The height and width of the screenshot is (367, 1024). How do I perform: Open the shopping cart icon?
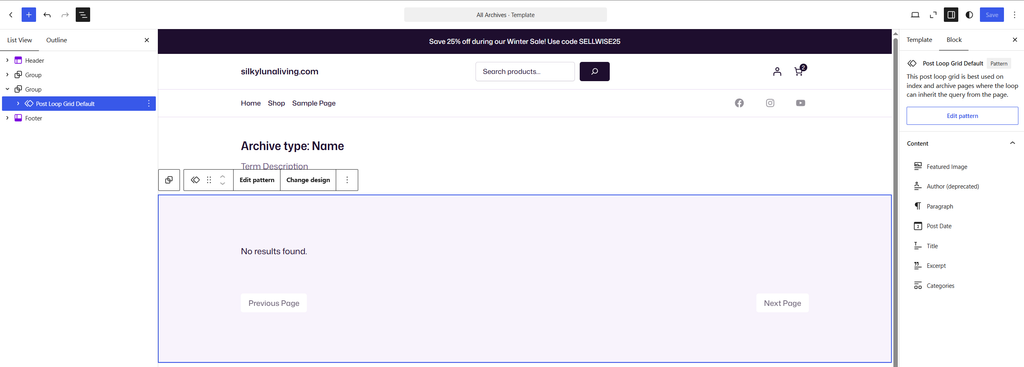coord(799,71)
